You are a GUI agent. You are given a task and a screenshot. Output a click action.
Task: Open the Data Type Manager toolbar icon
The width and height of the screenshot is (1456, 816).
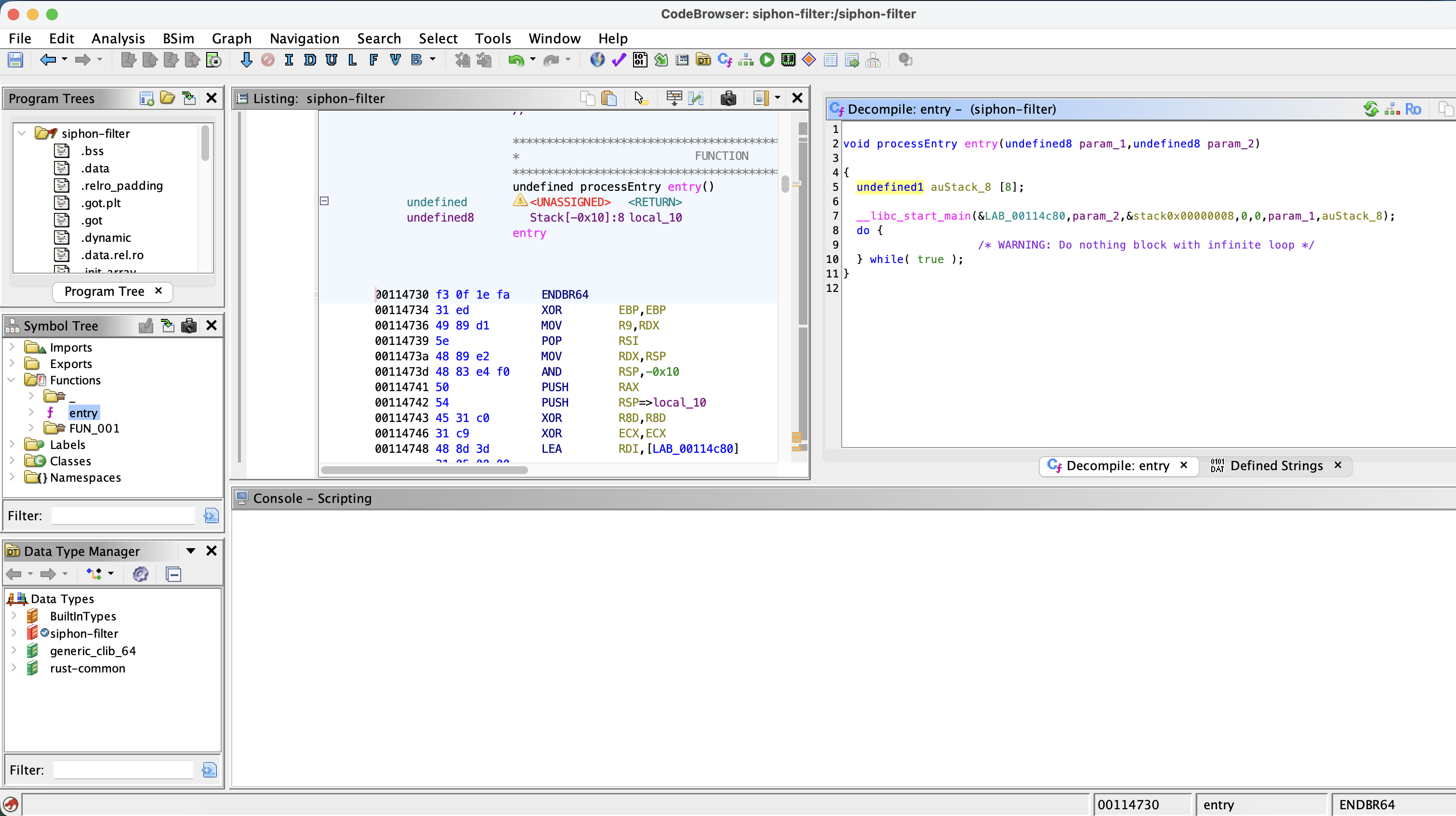tap(703, 60)
